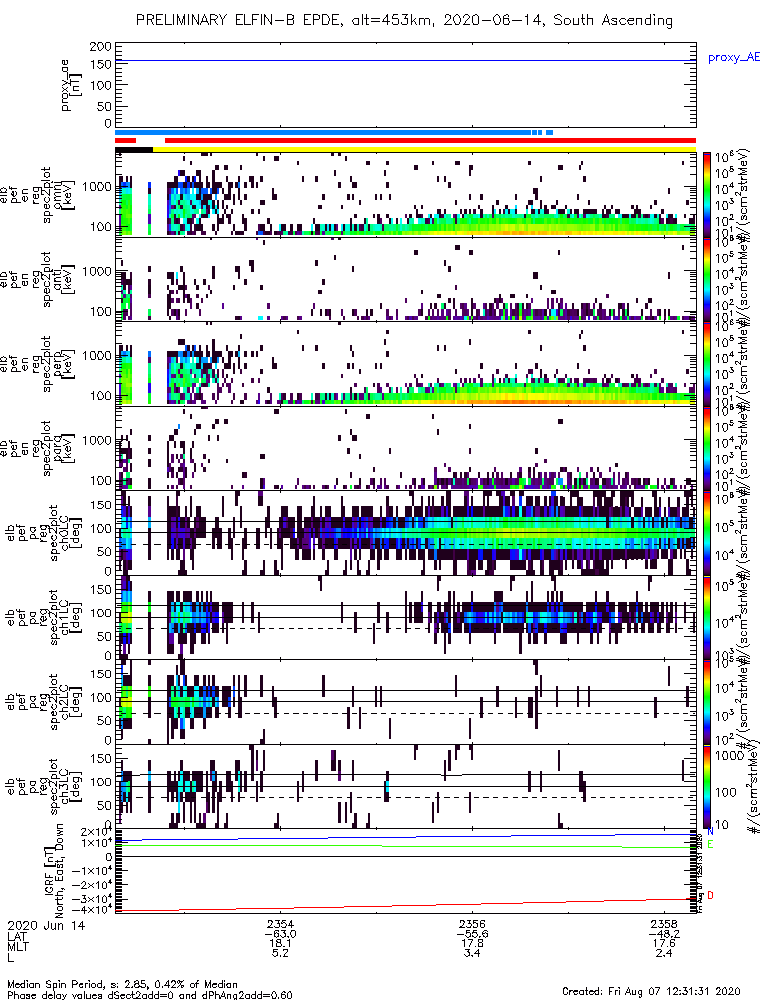Click the '200' tick in proxy_ae panel
Viewport: 775px width, 1000px height.
[x=101, y=47]
